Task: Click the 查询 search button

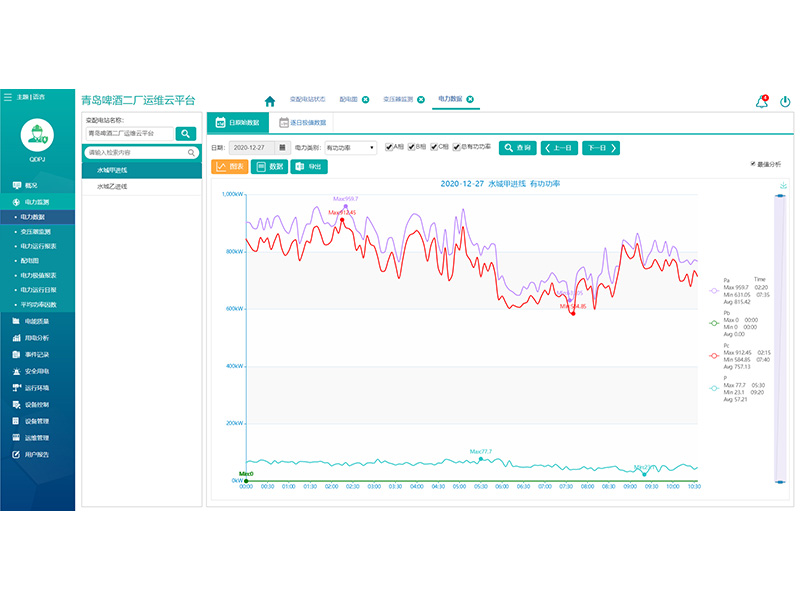Action: 518,148
